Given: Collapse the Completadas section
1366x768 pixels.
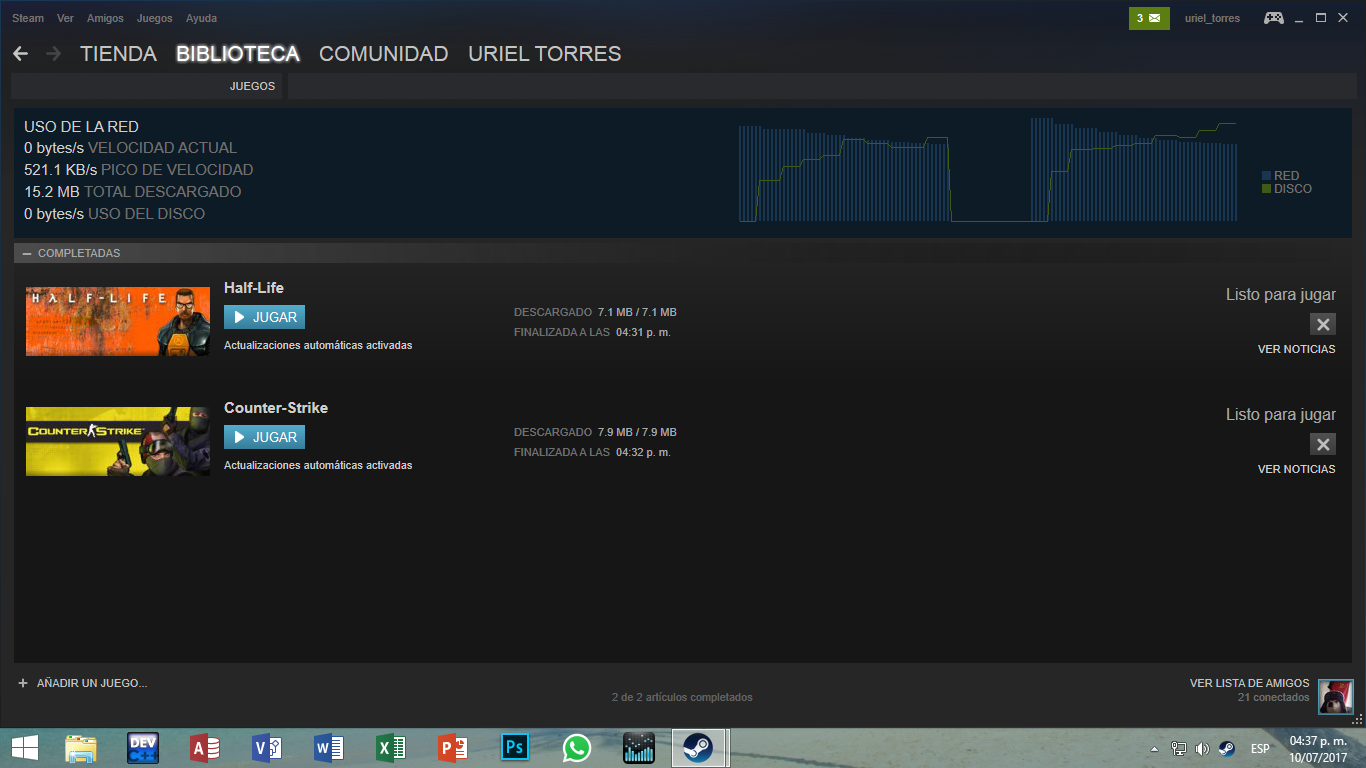Looking at the screenshot, I should pos(27,254).
